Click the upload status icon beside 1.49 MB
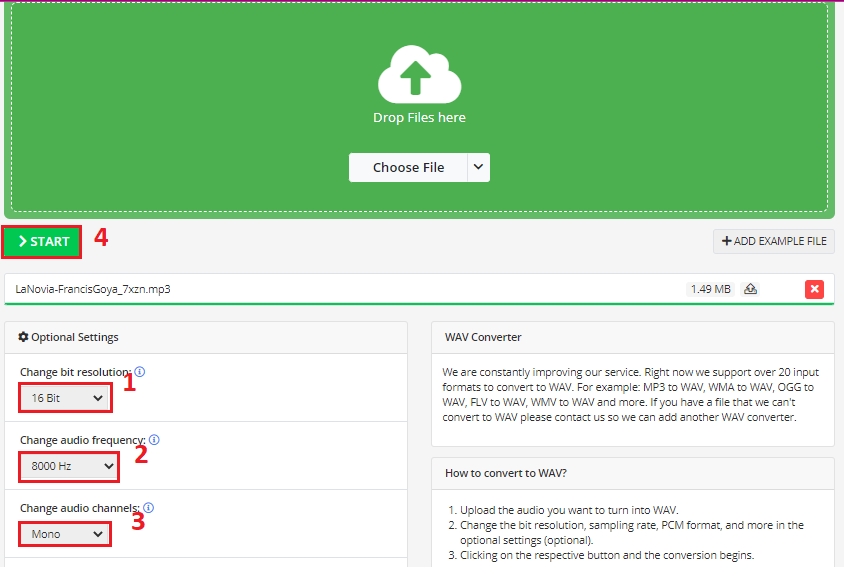Viewport: 844px width, 584px height. 751,289
